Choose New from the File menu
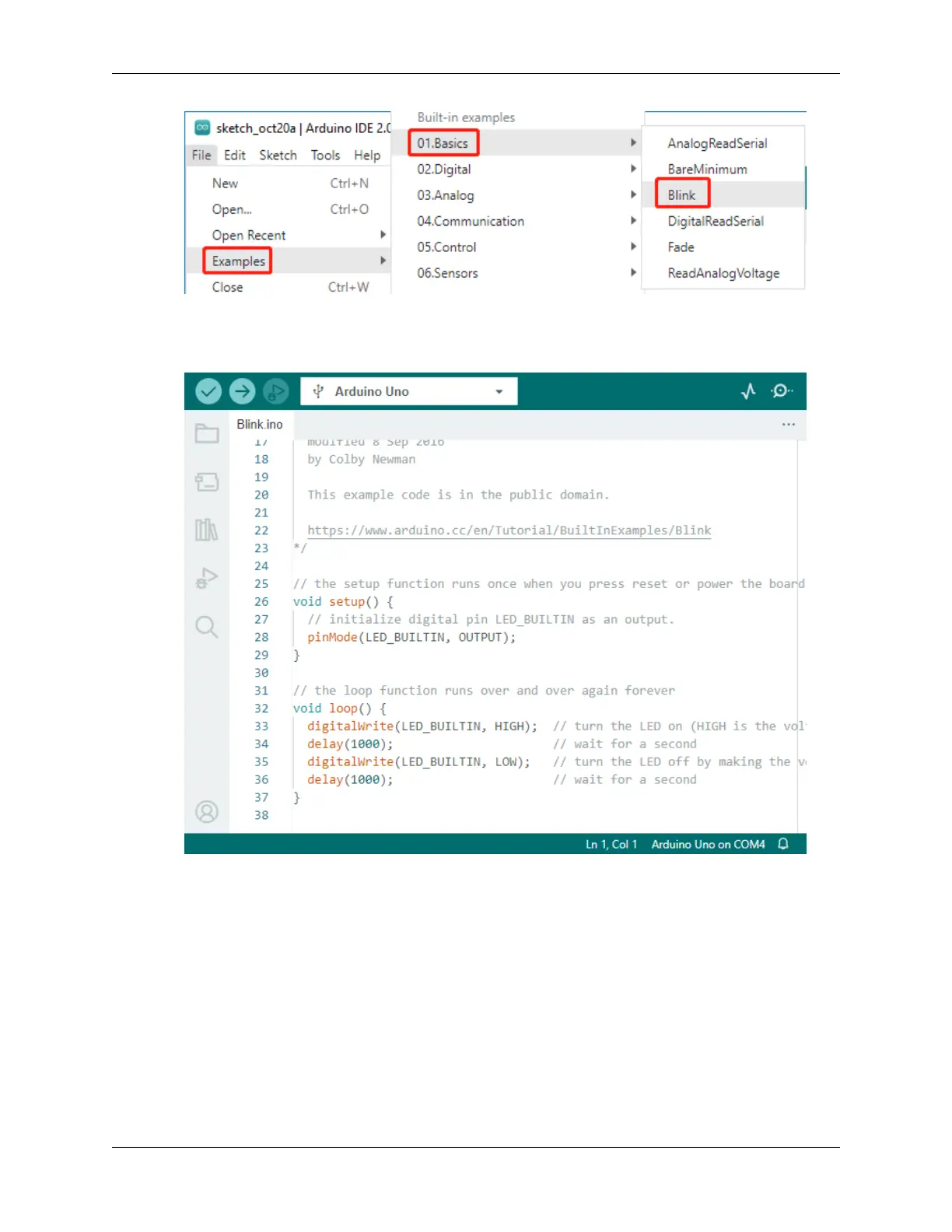Screen dimensions: 952x1232 (289, 184)
